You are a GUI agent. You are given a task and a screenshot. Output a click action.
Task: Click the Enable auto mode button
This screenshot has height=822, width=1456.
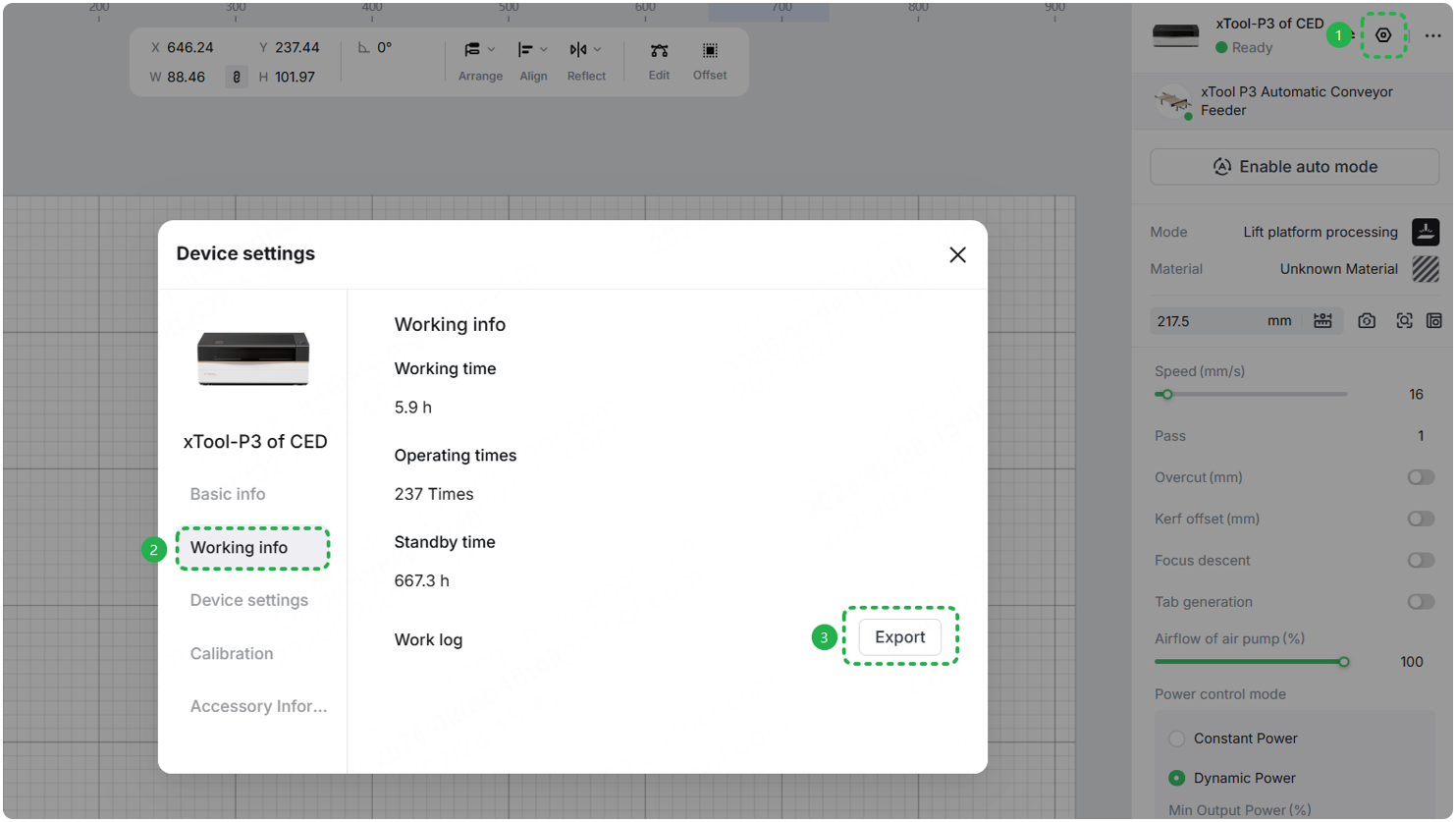pos(1294,167)
